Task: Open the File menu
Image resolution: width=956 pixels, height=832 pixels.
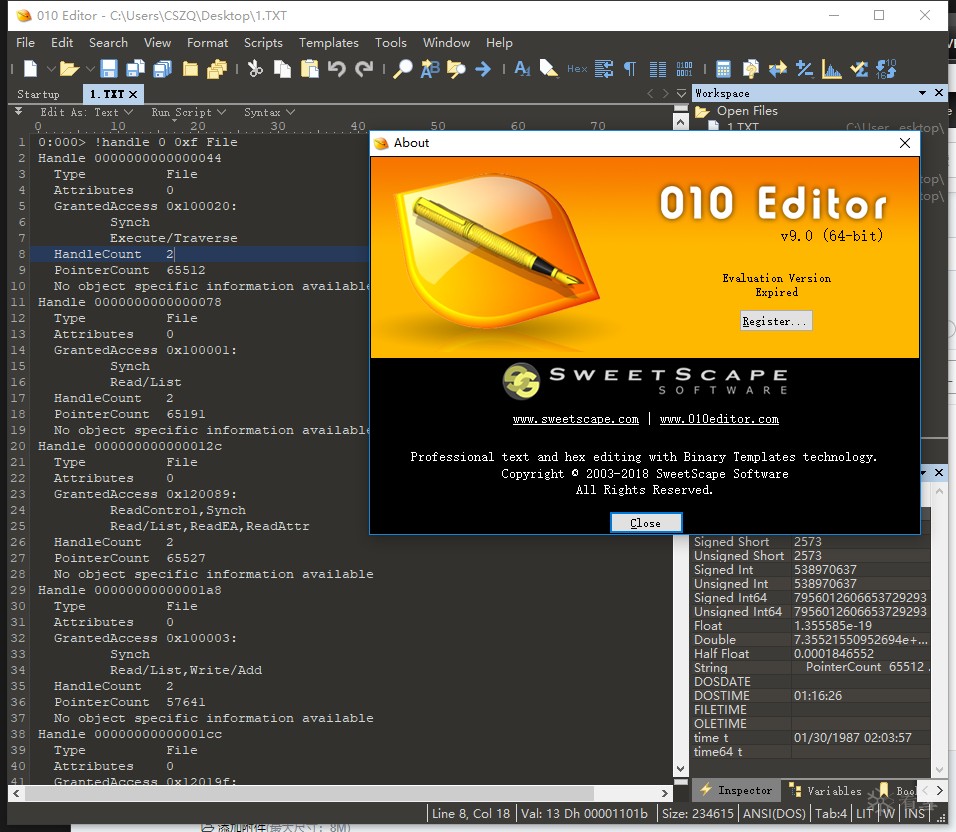Action: (25, 43)
